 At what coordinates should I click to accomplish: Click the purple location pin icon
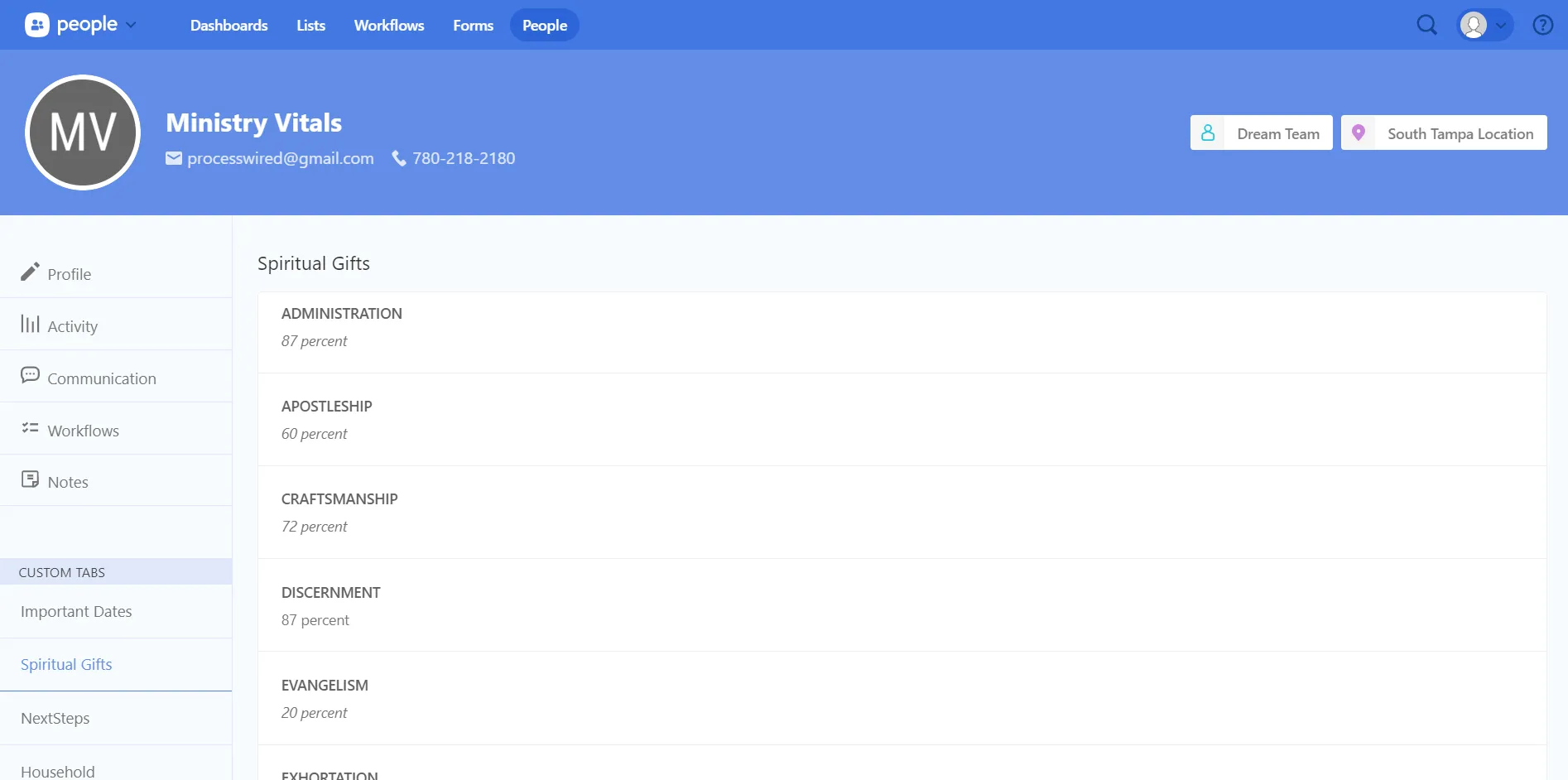[x=1358, y=132]
